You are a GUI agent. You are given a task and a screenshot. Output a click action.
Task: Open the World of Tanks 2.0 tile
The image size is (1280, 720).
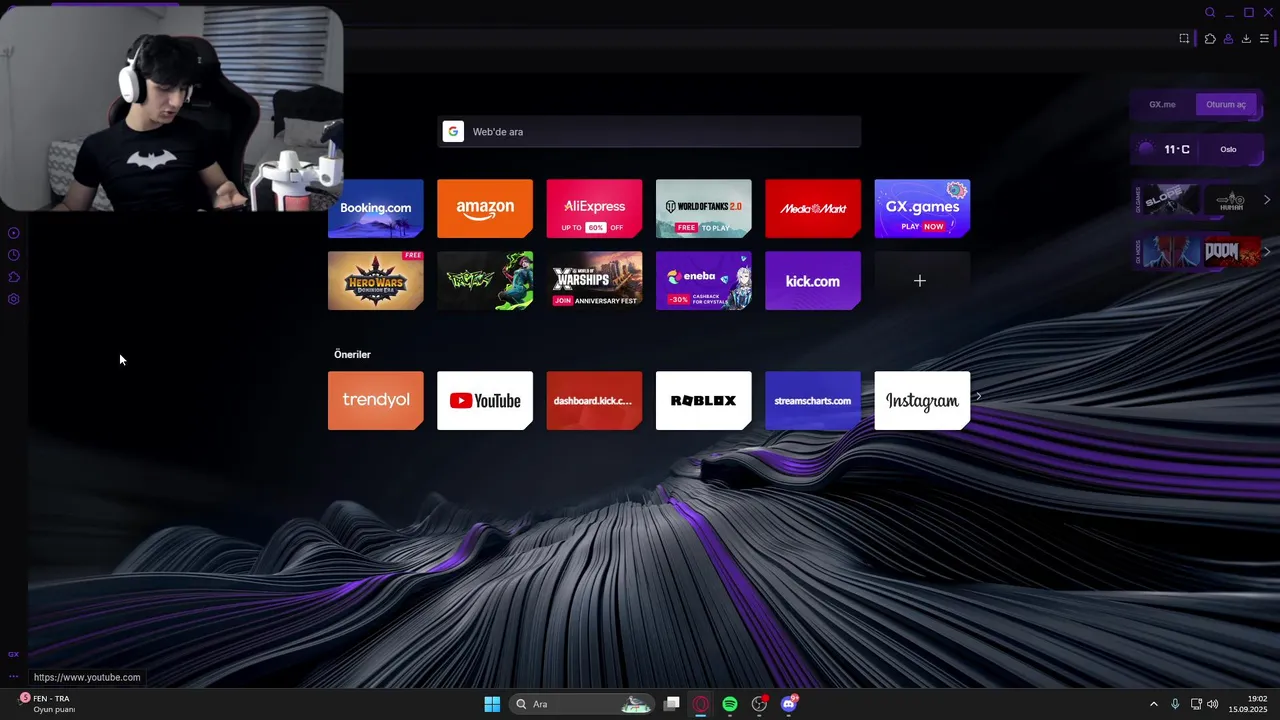[704, 208]
